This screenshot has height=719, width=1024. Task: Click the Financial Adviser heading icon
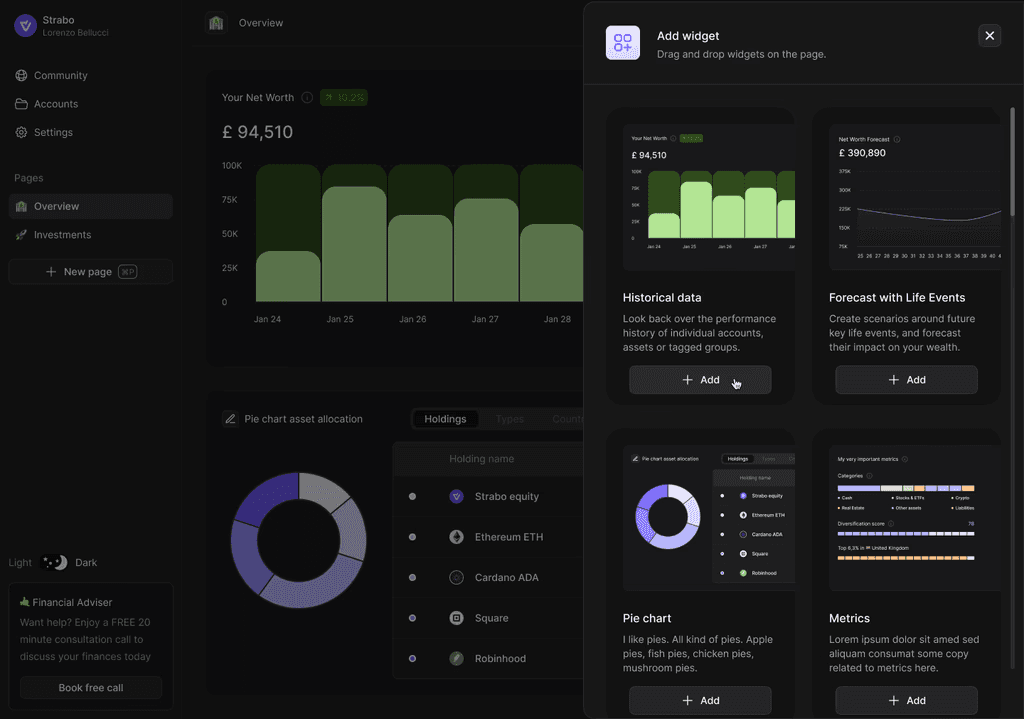click(25, 601)
